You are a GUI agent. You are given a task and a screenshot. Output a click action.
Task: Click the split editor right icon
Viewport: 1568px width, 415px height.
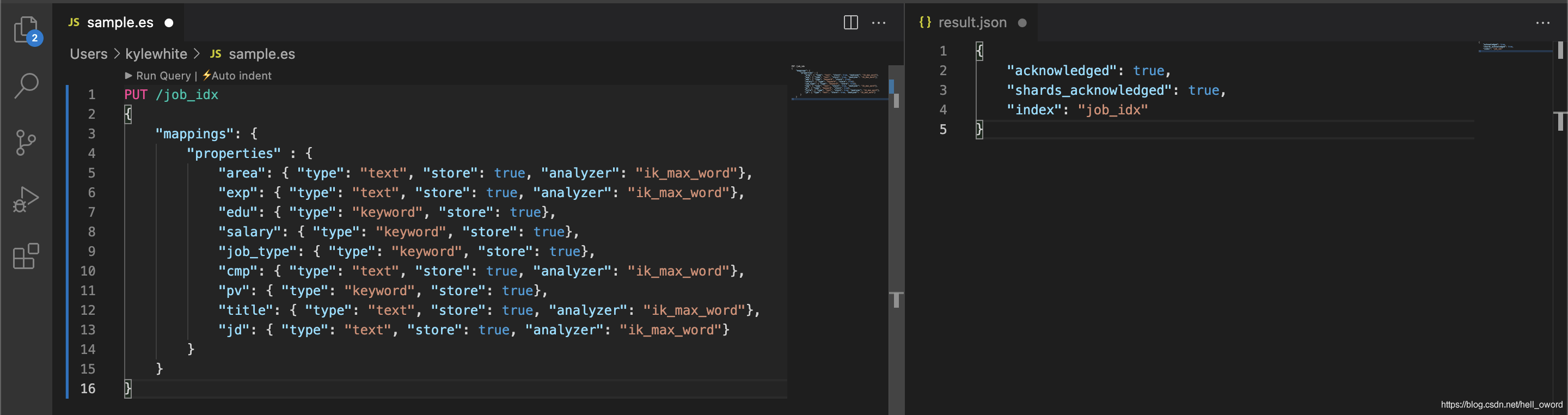pos(850,22)
